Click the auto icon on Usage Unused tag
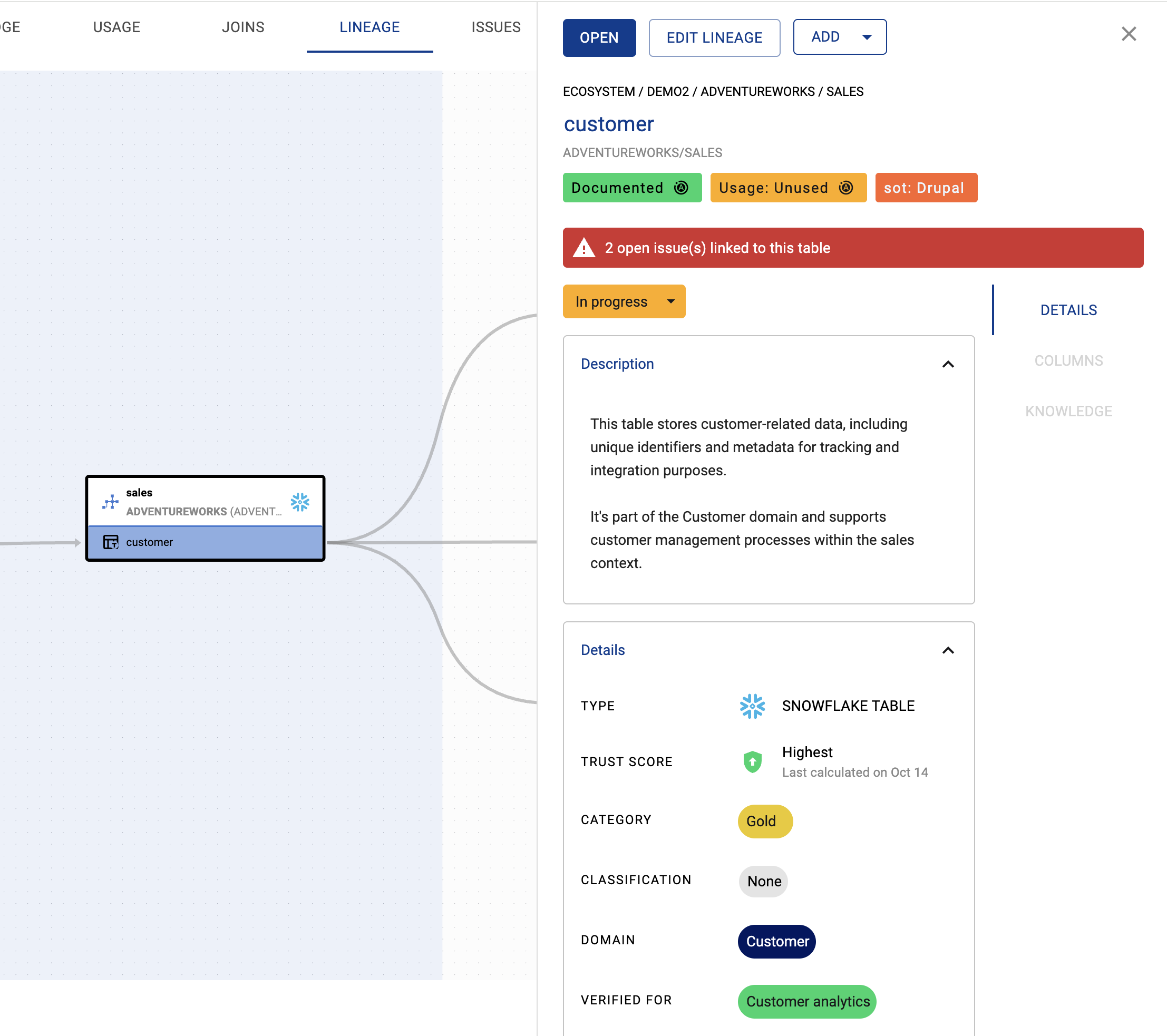1167x1036 pixels. pos(846,188)
